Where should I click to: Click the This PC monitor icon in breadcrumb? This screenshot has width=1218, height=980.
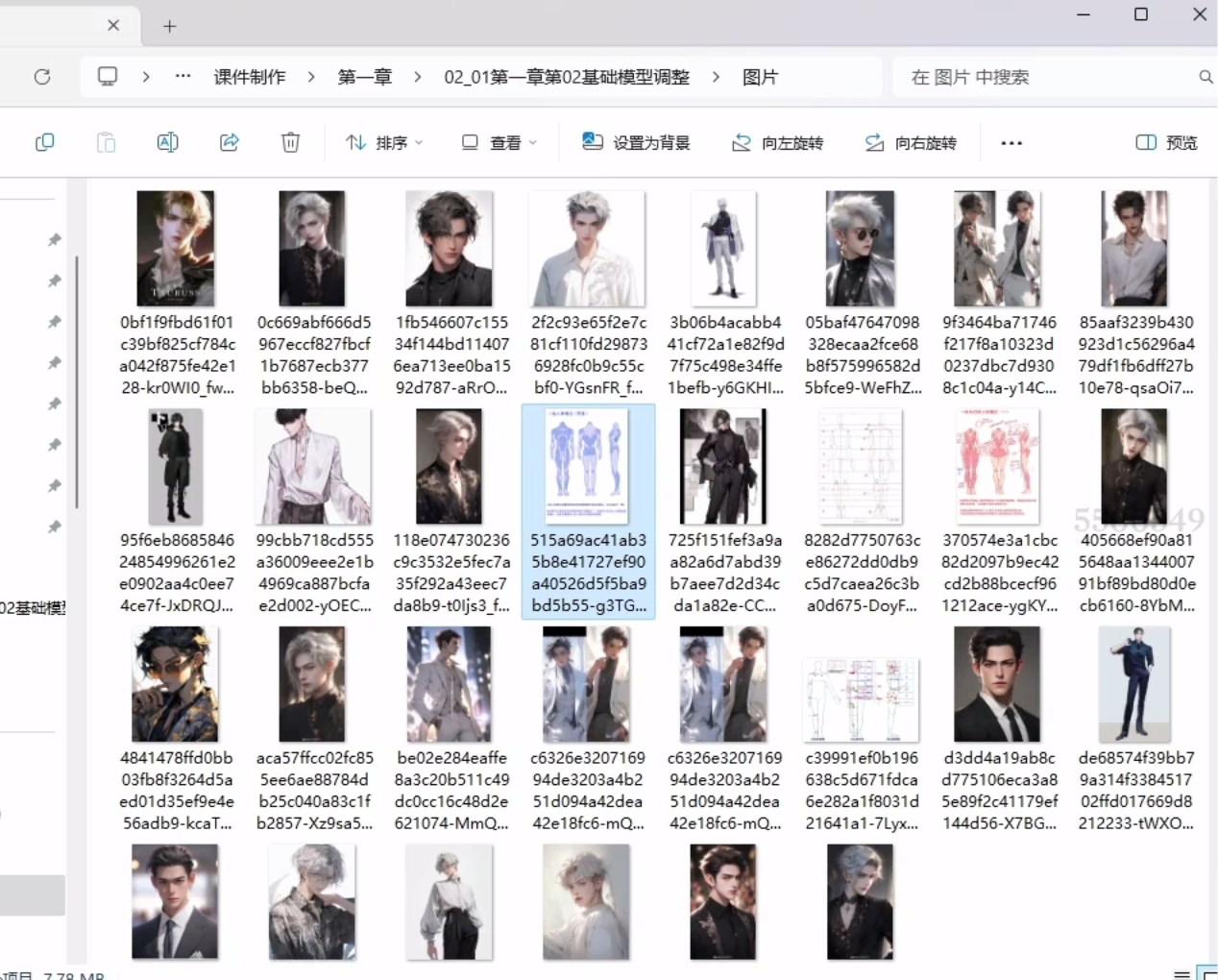click(108, 77)
